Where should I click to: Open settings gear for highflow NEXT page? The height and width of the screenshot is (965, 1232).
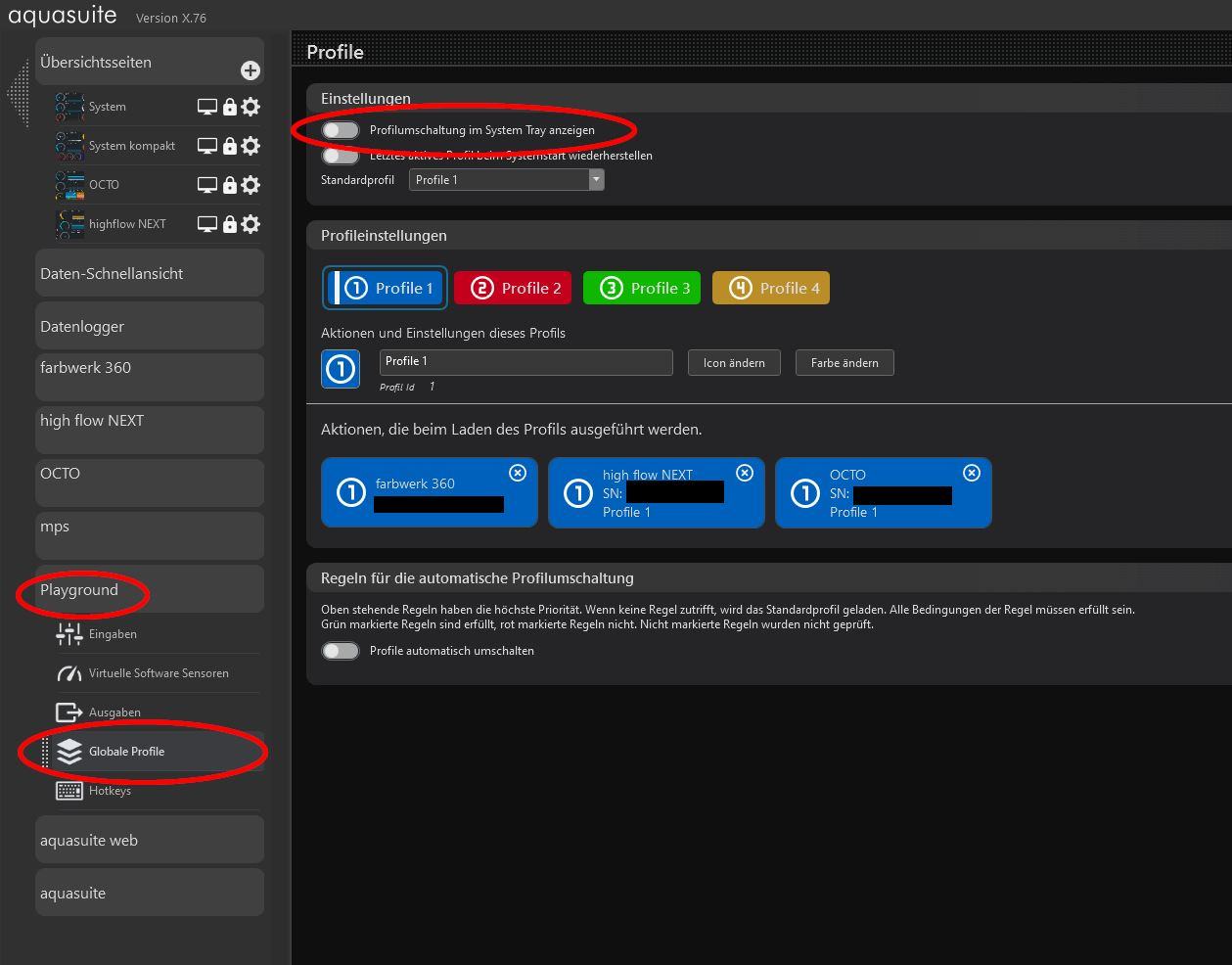click(x=251, y=224)
